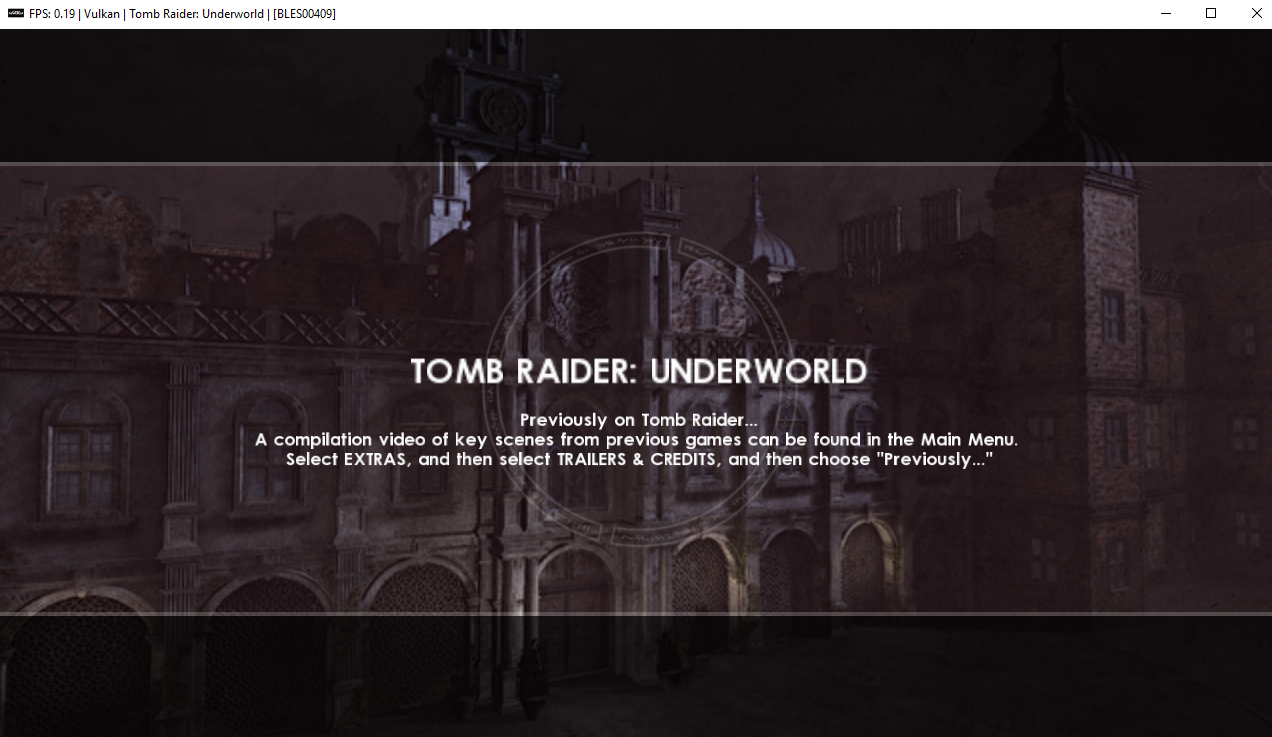Image resolution: width=1272 pixels, height=737 pixels.
Task: Click the RPCS3 icon in the title bar
Action: coord(15,13)
